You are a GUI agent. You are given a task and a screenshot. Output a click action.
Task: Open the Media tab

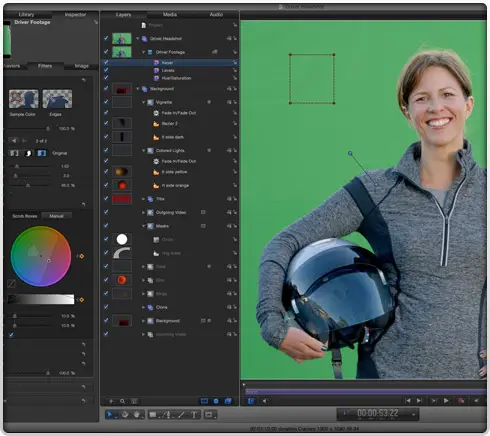pos(170,15)
